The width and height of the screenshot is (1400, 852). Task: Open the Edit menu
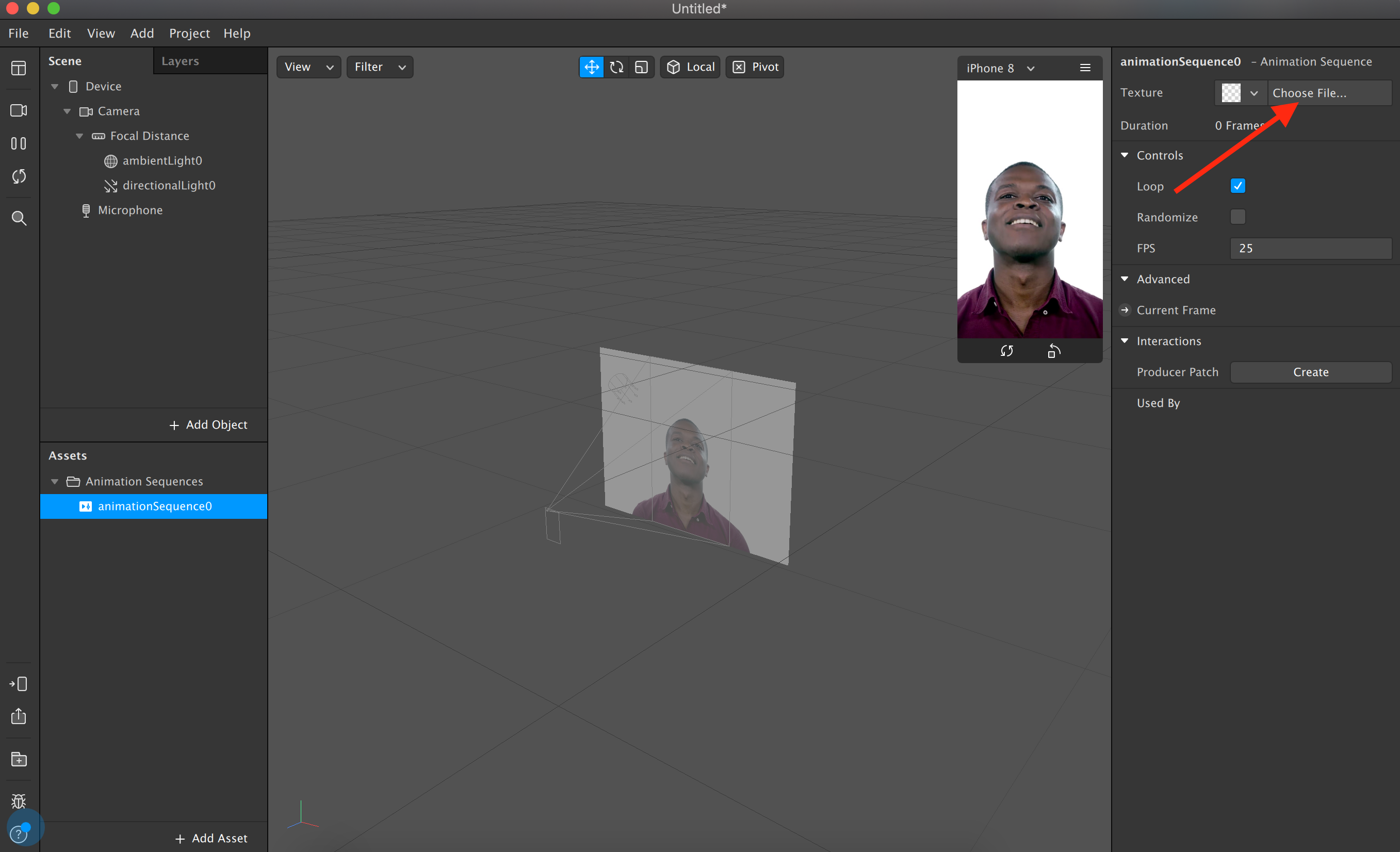[x=59, y=33]
